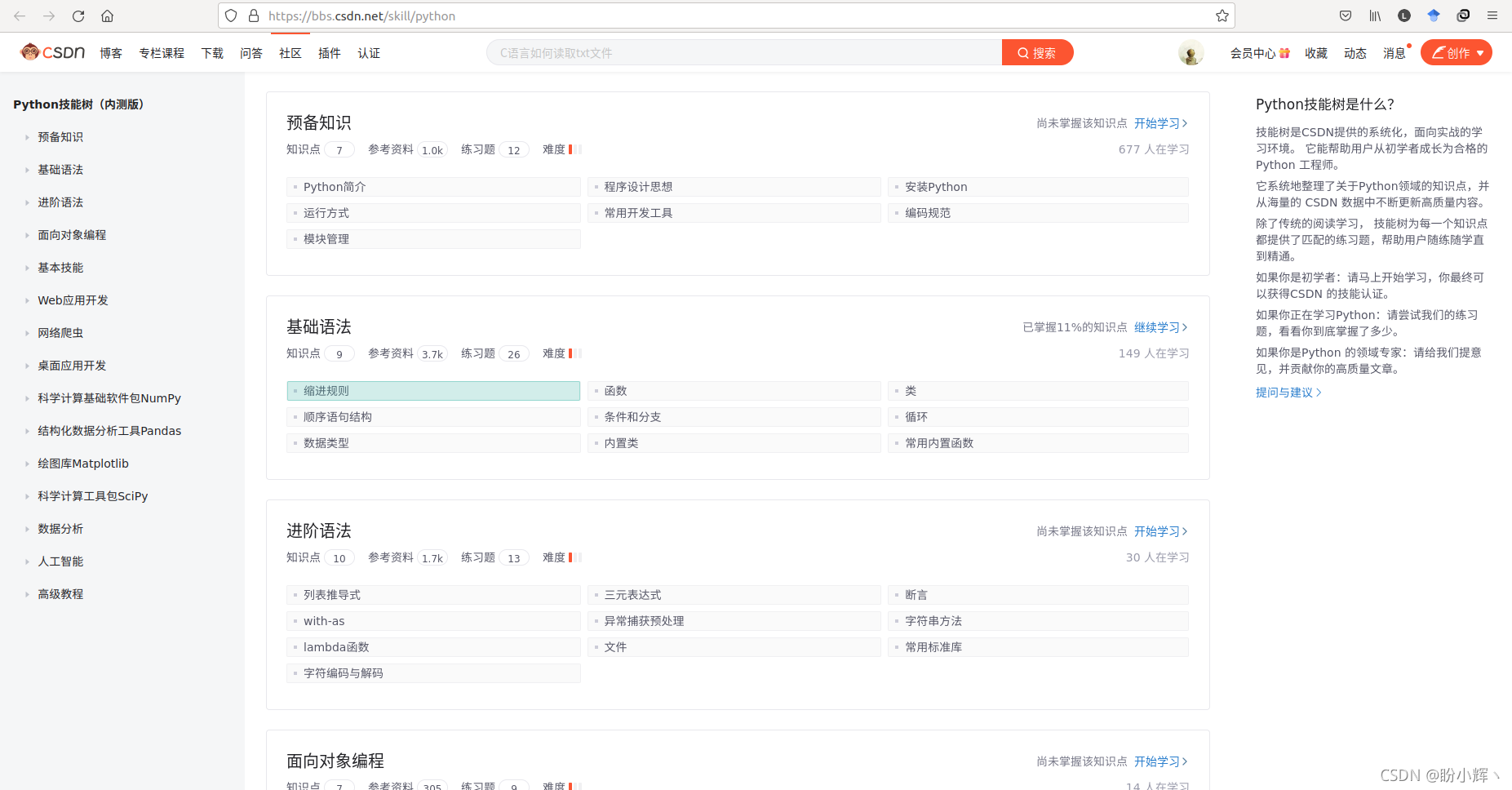Open the 字符串方法 knowledge point
Image resolution: width=1512 pixels, height=790 pixels.
click(x=1038, y=621)
